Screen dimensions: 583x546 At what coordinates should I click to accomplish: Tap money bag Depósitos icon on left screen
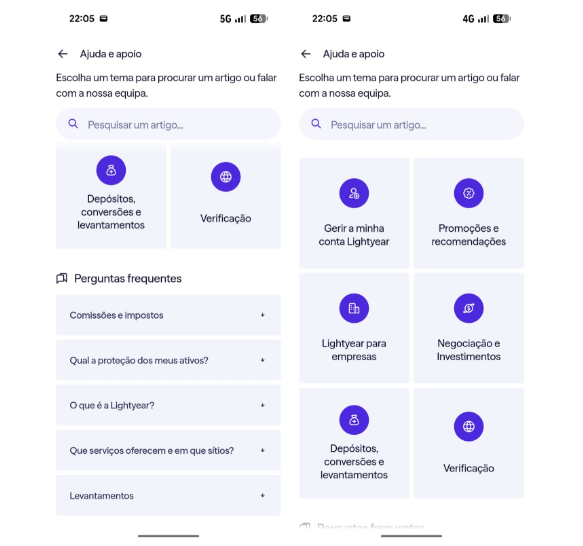111,170
